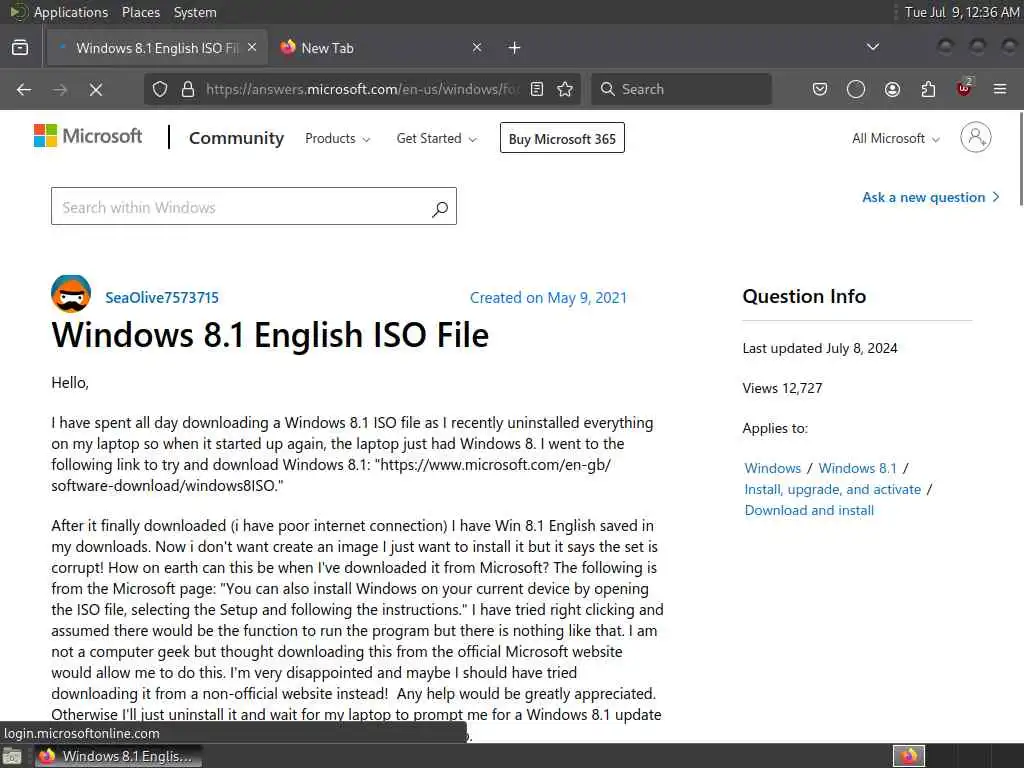Click the Last updated July 8, 2024 text
This screenshot has width=1024, height=768.
pos(820,348)
